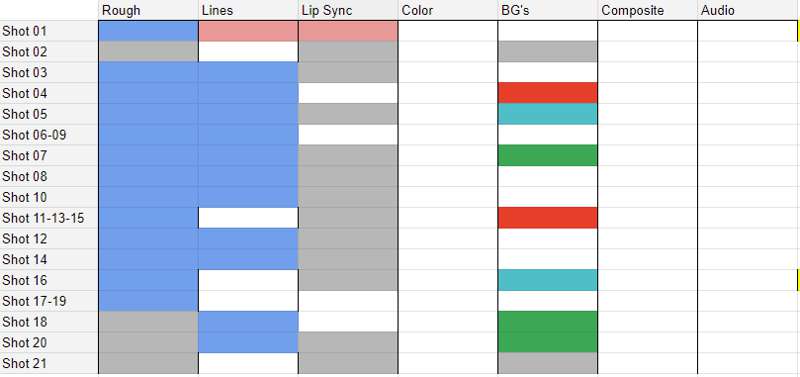Select the empty Color cell for Shot 10
Viewport: 800px width, 377px height.
[x=448, y=197]
